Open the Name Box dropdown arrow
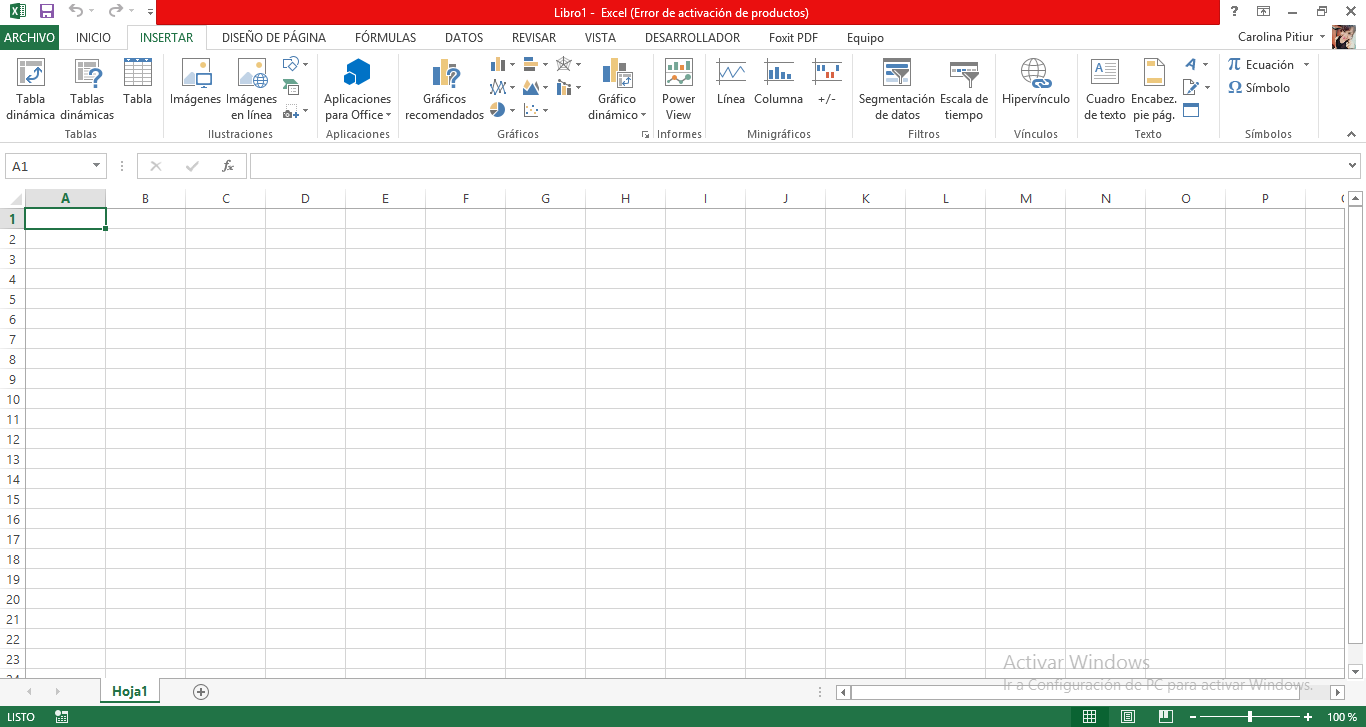 coord(96,166)
